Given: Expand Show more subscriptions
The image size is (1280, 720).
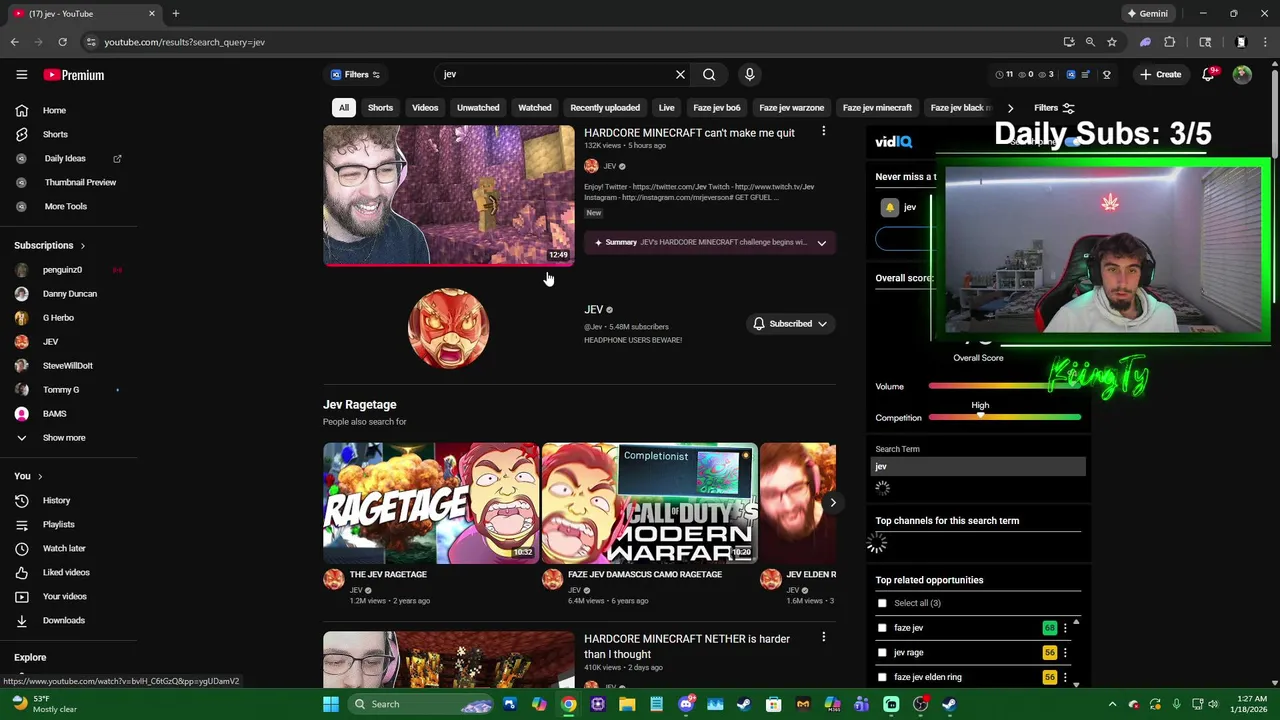Looking at the screenshot, I should pyautogui.click(x=64, y=438).
